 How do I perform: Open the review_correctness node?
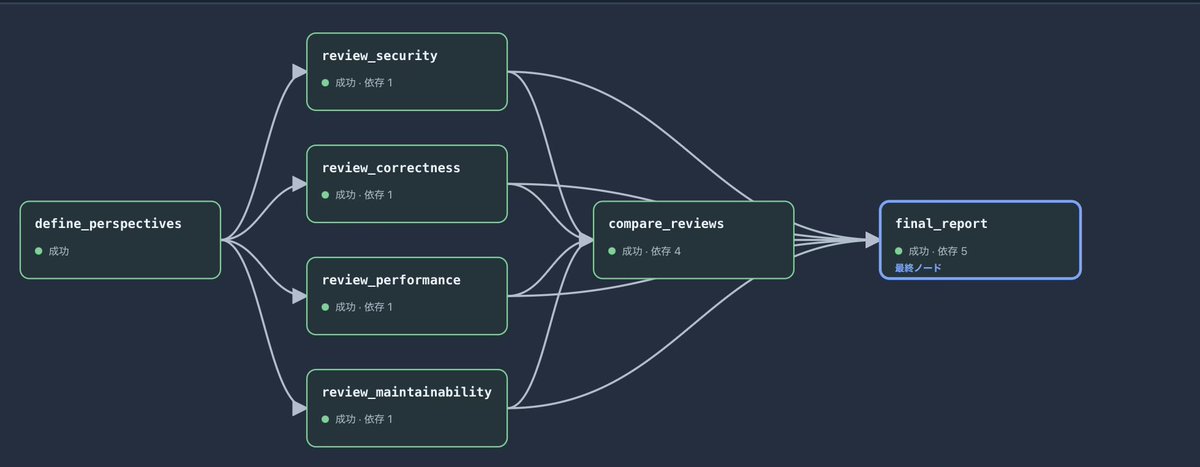pyautogui.click(x=407, y=184)
